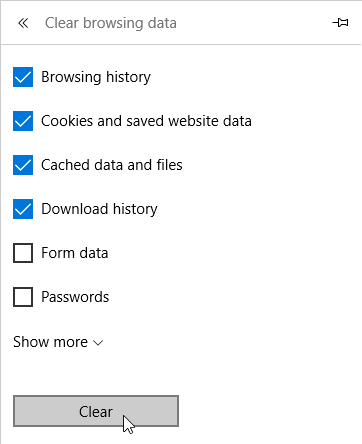Click the Passwords label text

[75, 297]
